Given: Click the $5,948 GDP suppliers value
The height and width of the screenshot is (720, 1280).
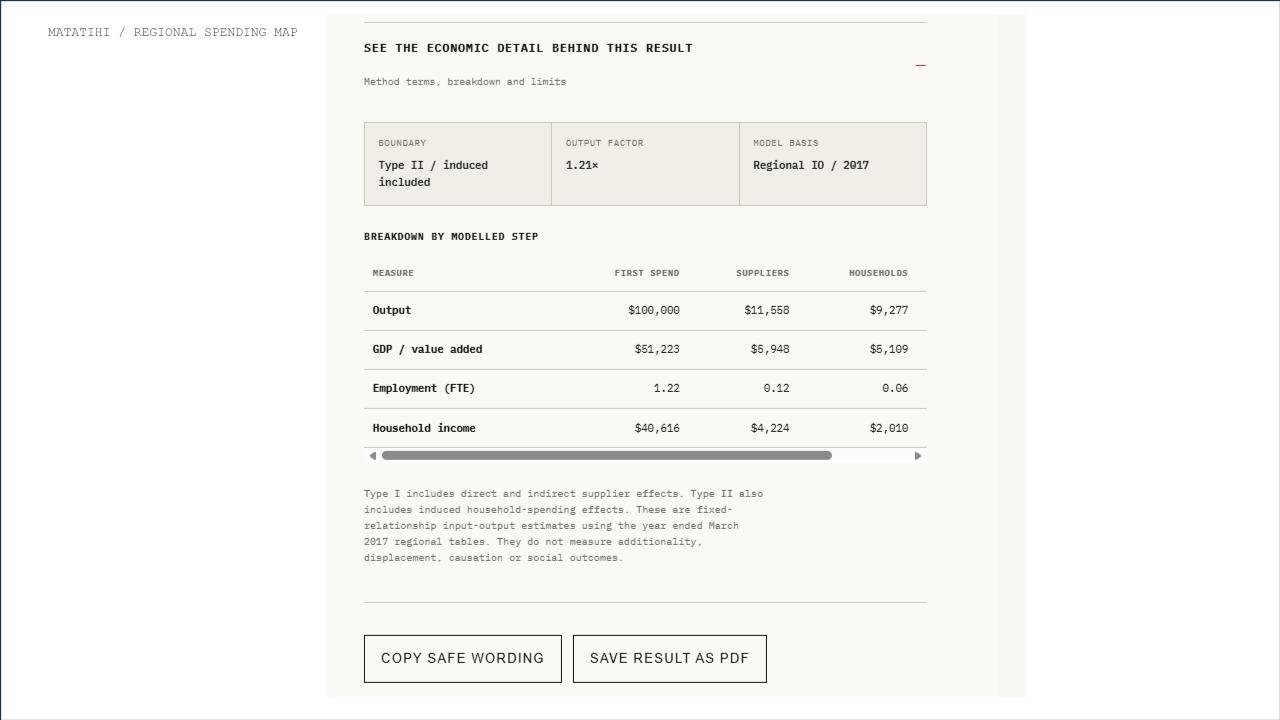Looking at the screenshot, I should [770, 350].
